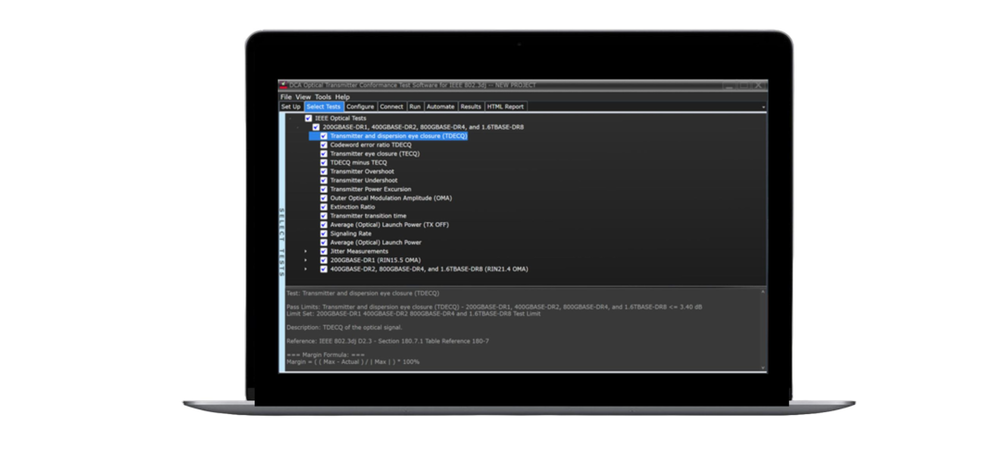The width and height of the screenshot is (1000, 452).
Task: Click the application icon in the title bar
Action: click(285, 86)
